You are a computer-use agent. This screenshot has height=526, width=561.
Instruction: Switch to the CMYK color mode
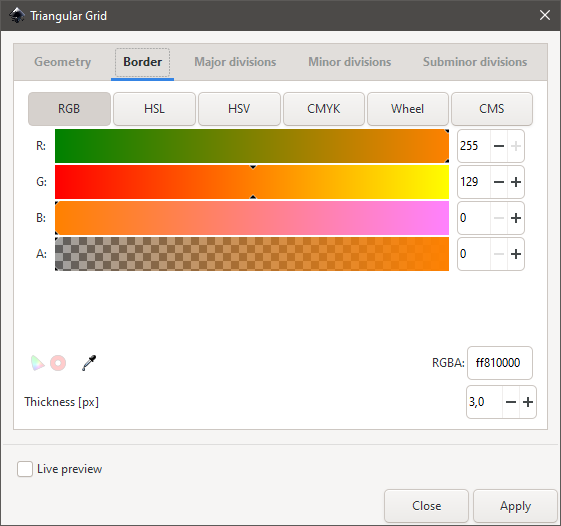324,109
